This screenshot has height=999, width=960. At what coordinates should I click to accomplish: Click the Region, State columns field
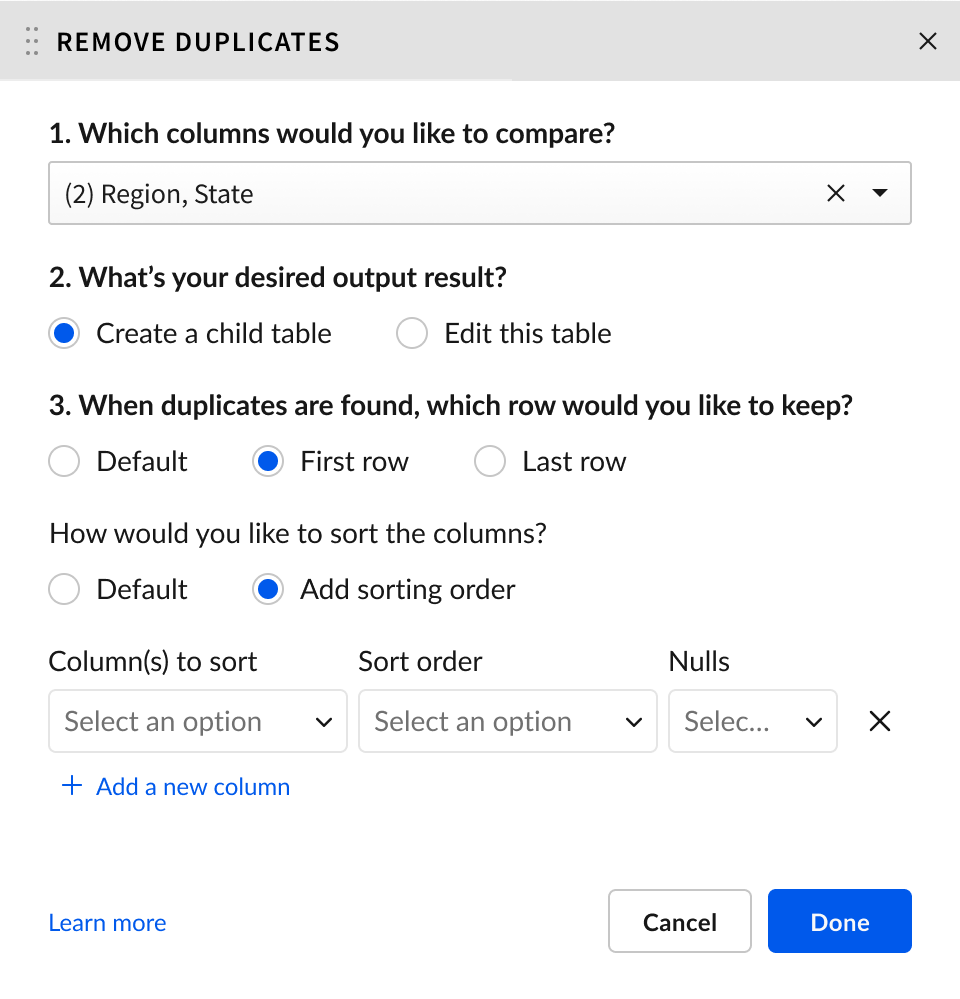click(x=430, y=193)
